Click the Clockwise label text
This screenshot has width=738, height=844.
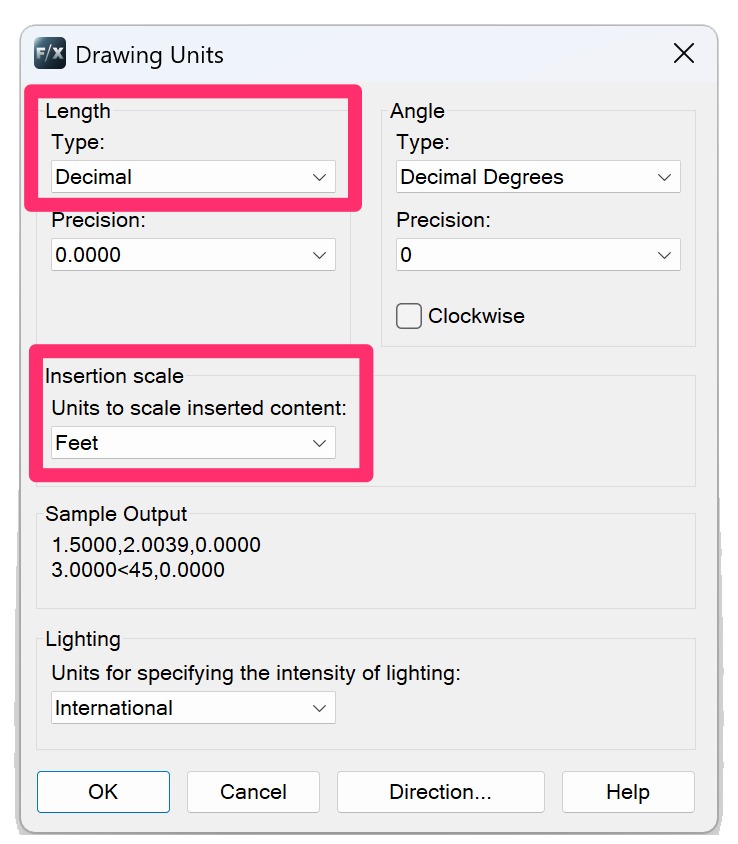[476, 316]
